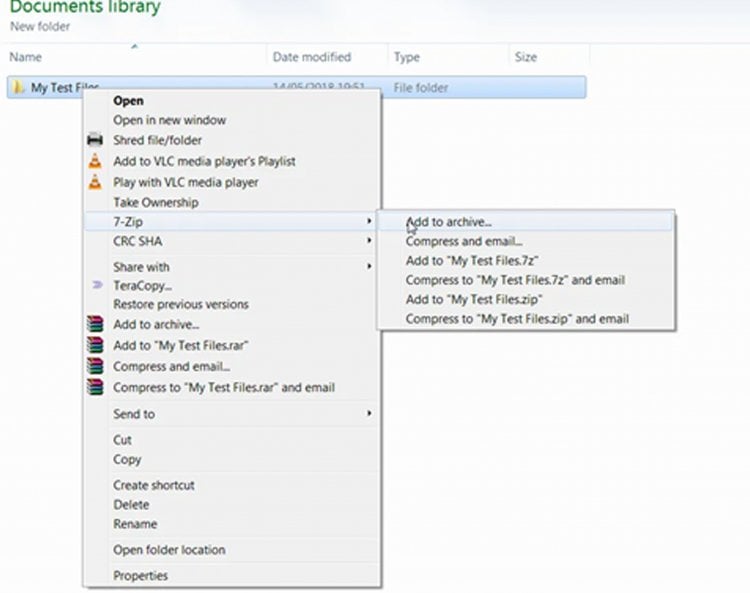Expand the Send to submenu arrow
The height and width of the screenshot is (593, 750).
(x=369, y=413)
